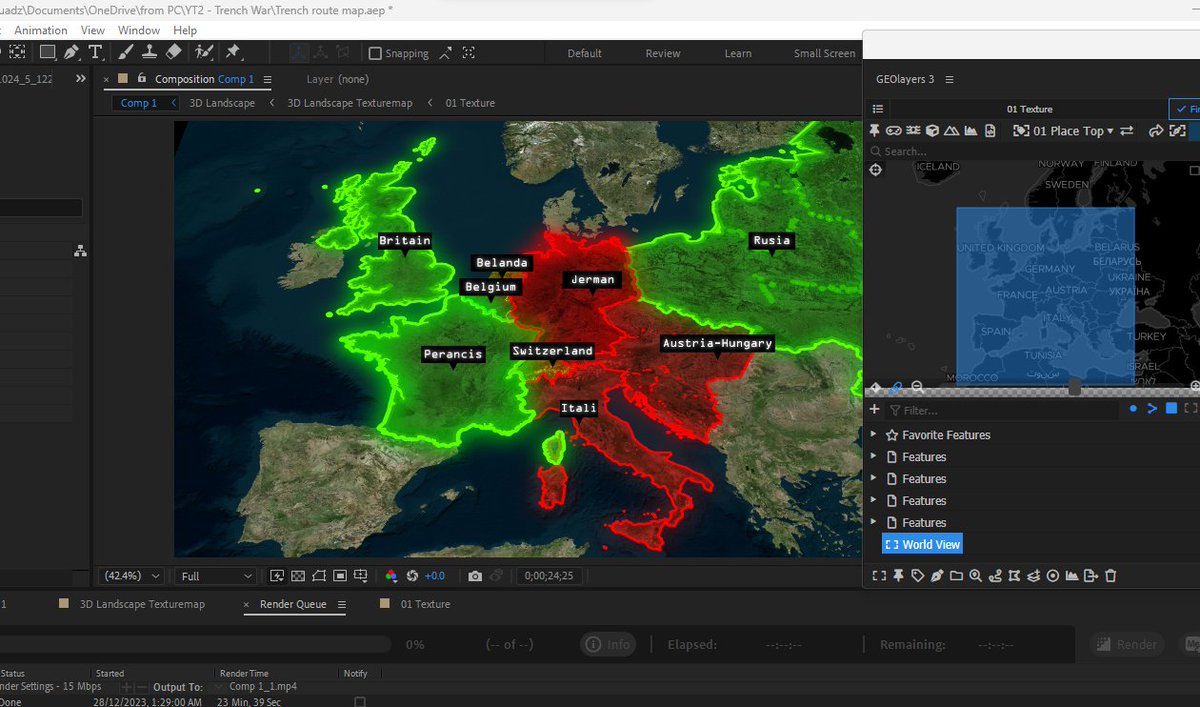Viewport: 1200px width, 707px height.
Task: Expand the Favorite Features group
Action: click(x=874, y=435)
